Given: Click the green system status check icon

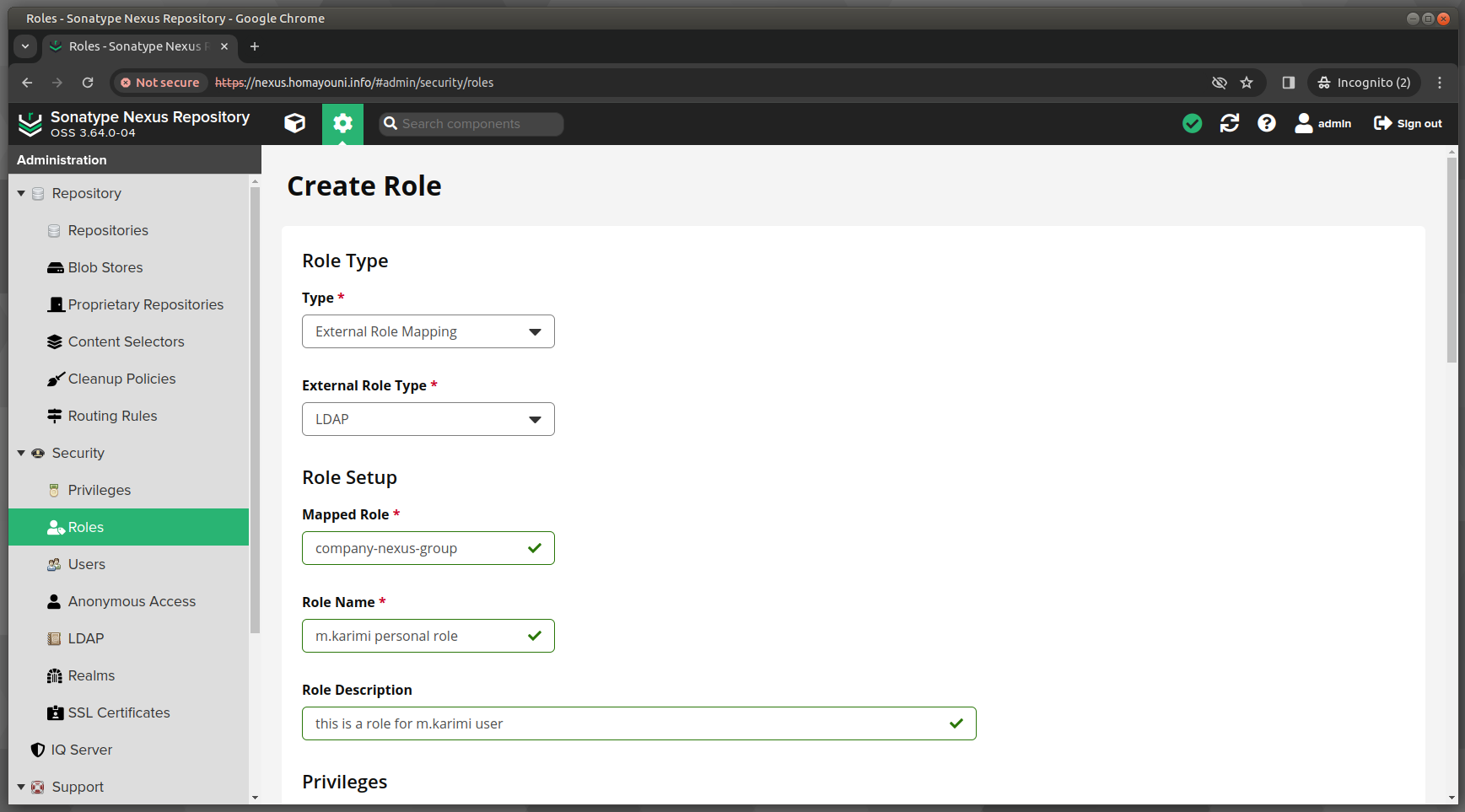Looking at the screenshot, I should (x=1193, y=124).
